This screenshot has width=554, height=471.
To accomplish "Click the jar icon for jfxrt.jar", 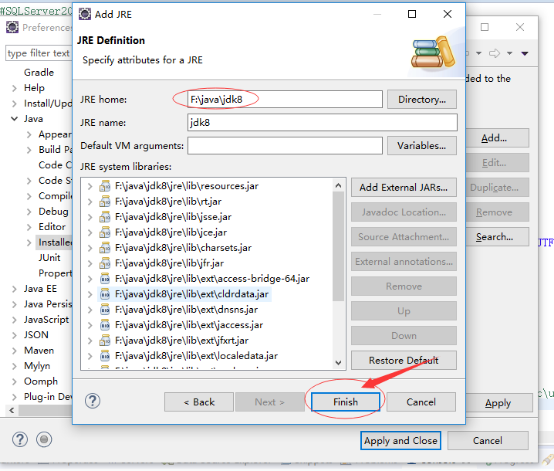I will click(105, 340).
